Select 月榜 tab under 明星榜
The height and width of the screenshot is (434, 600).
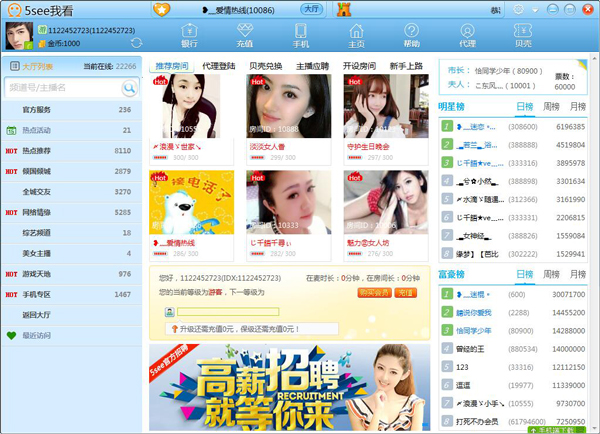point(577,107)
